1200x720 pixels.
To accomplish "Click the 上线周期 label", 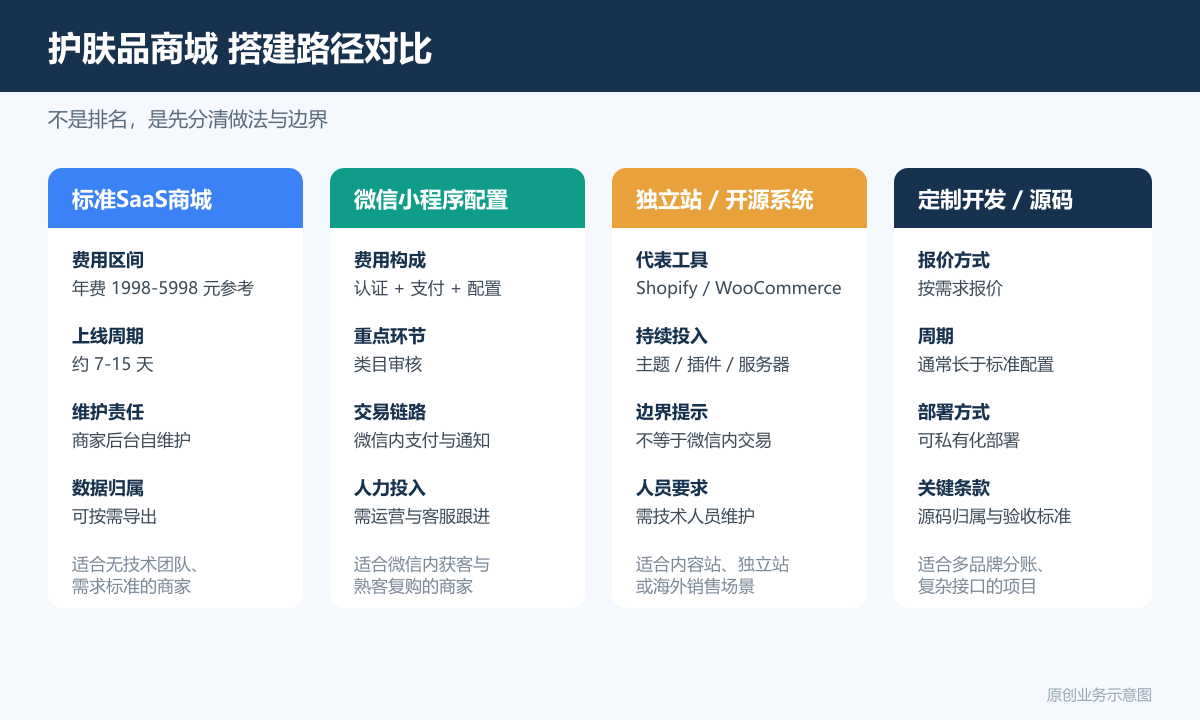I will coord(108,336).
